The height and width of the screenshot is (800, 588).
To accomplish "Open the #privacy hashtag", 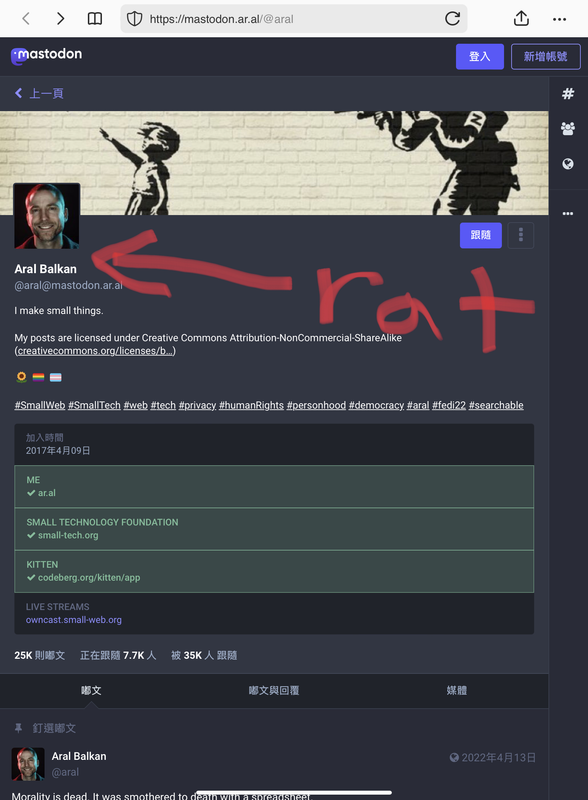I will pyautogui.click(x=197, y=406).
